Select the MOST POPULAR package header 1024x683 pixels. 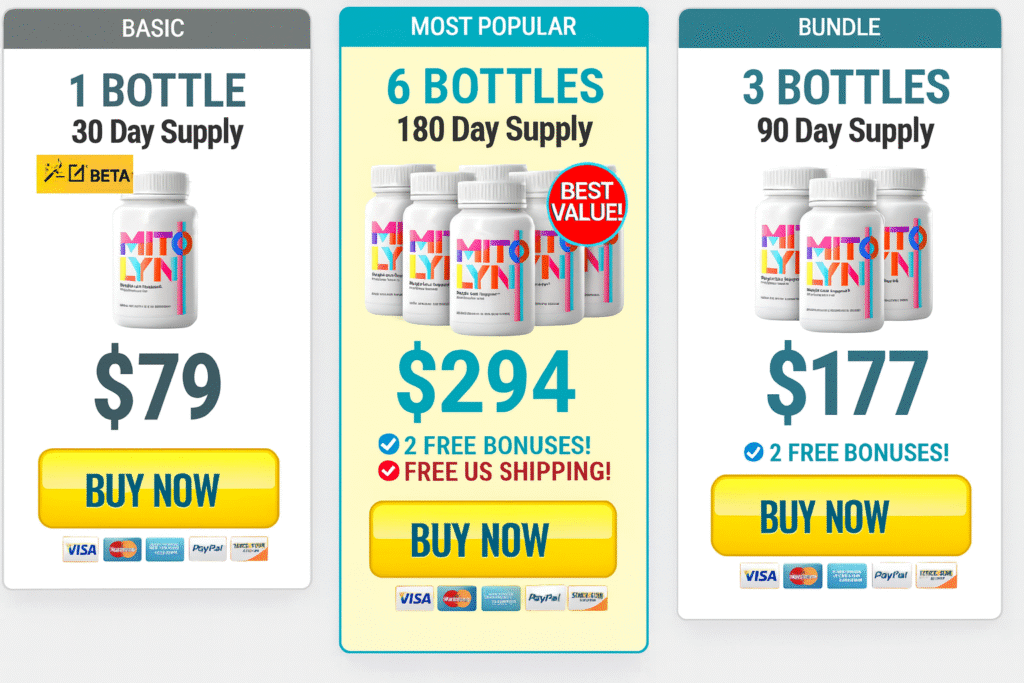[494, 27]
